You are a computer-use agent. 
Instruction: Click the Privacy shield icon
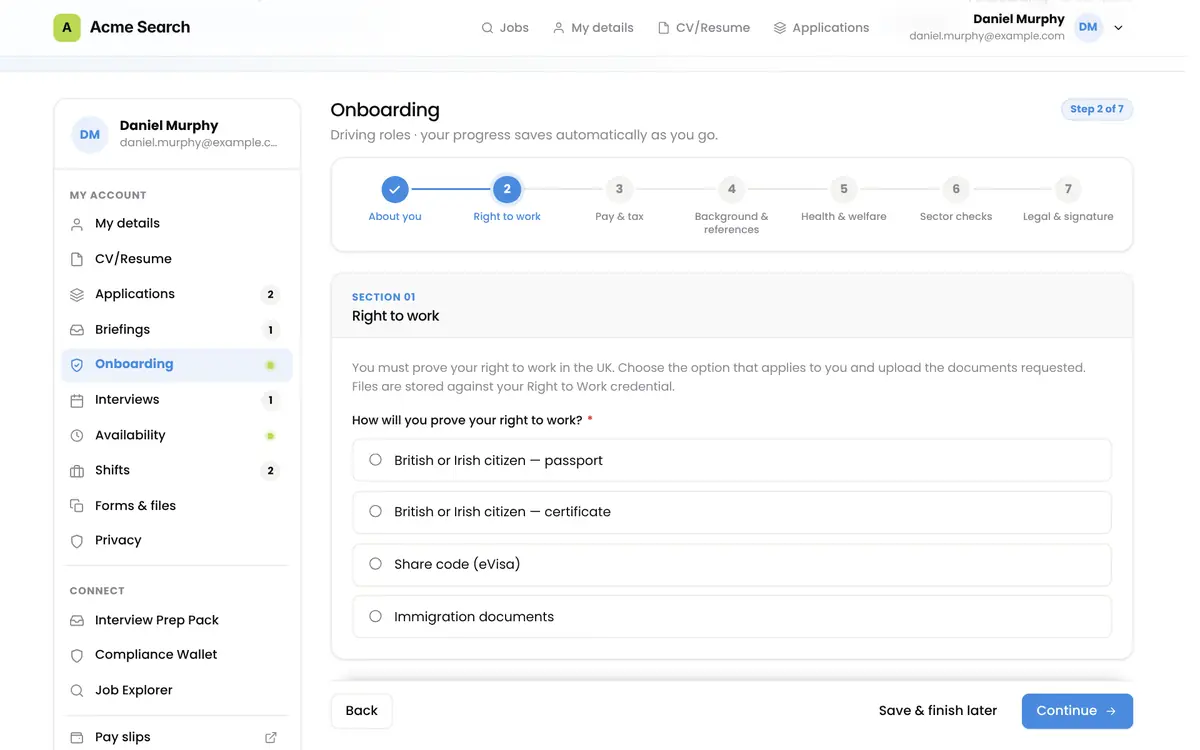(77, 541)
